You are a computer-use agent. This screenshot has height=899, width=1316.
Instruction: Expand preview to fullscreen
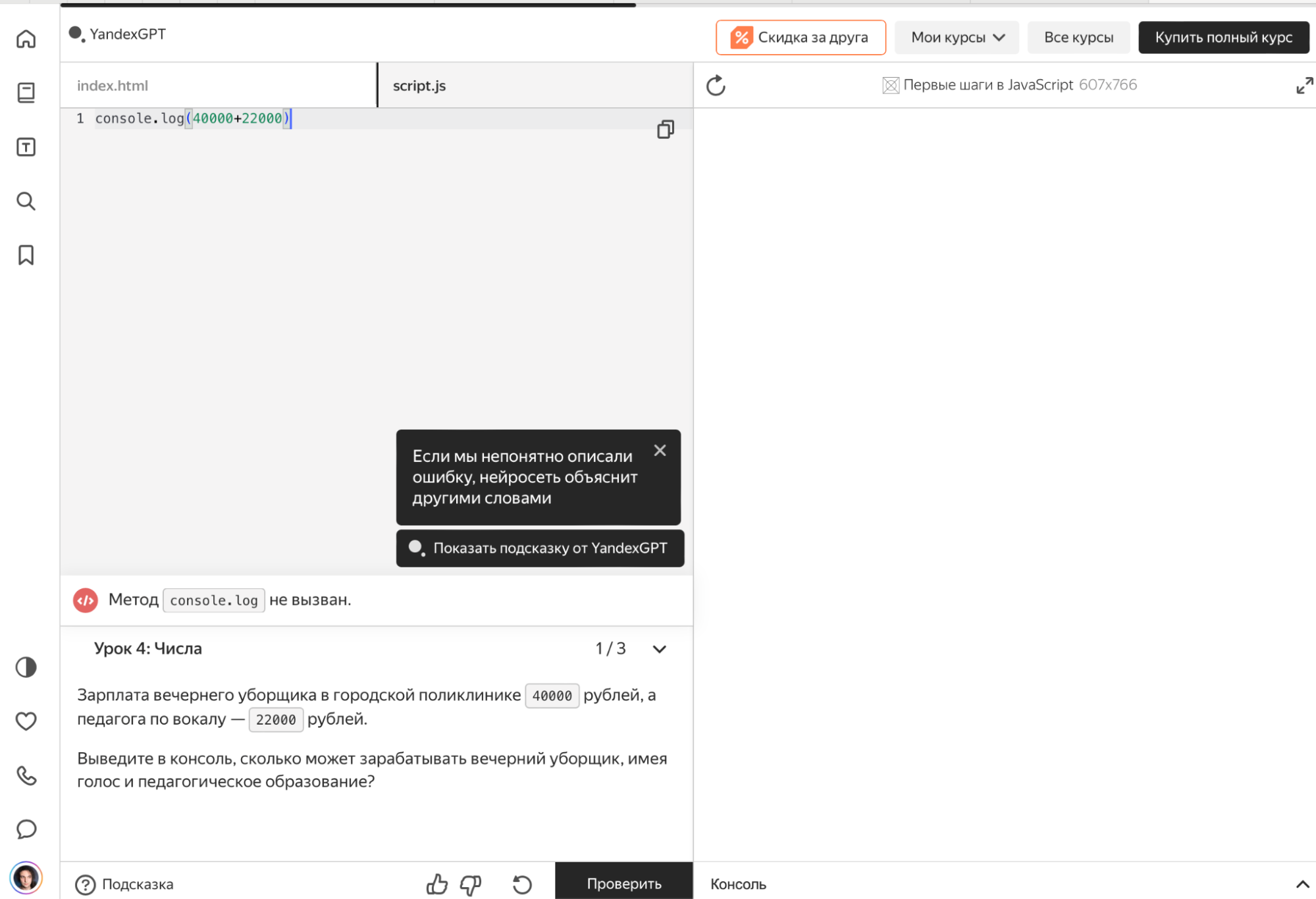tap(1303, 86)
